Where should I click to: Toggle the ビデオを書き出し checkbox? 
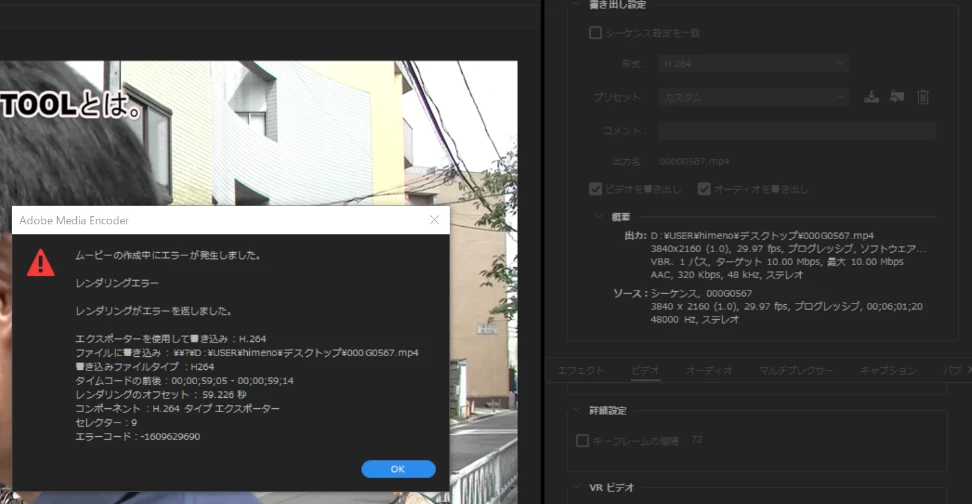[595, 189]
